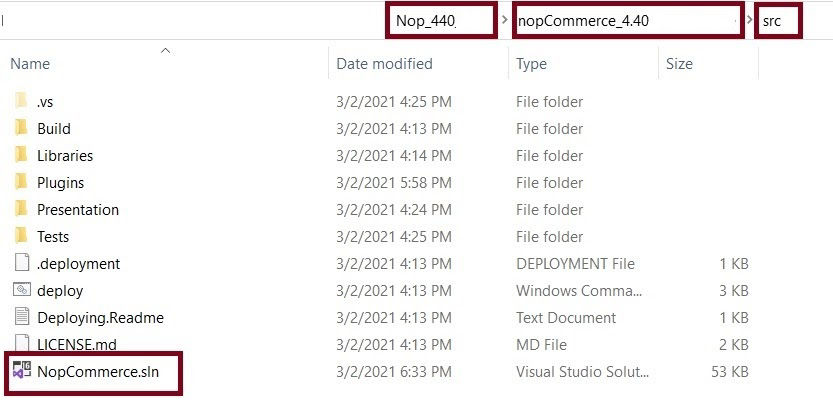Screen dimensions: 833x407
Task: Click the Deploying.Readme text document icon
Action: [x=21, y=317]
